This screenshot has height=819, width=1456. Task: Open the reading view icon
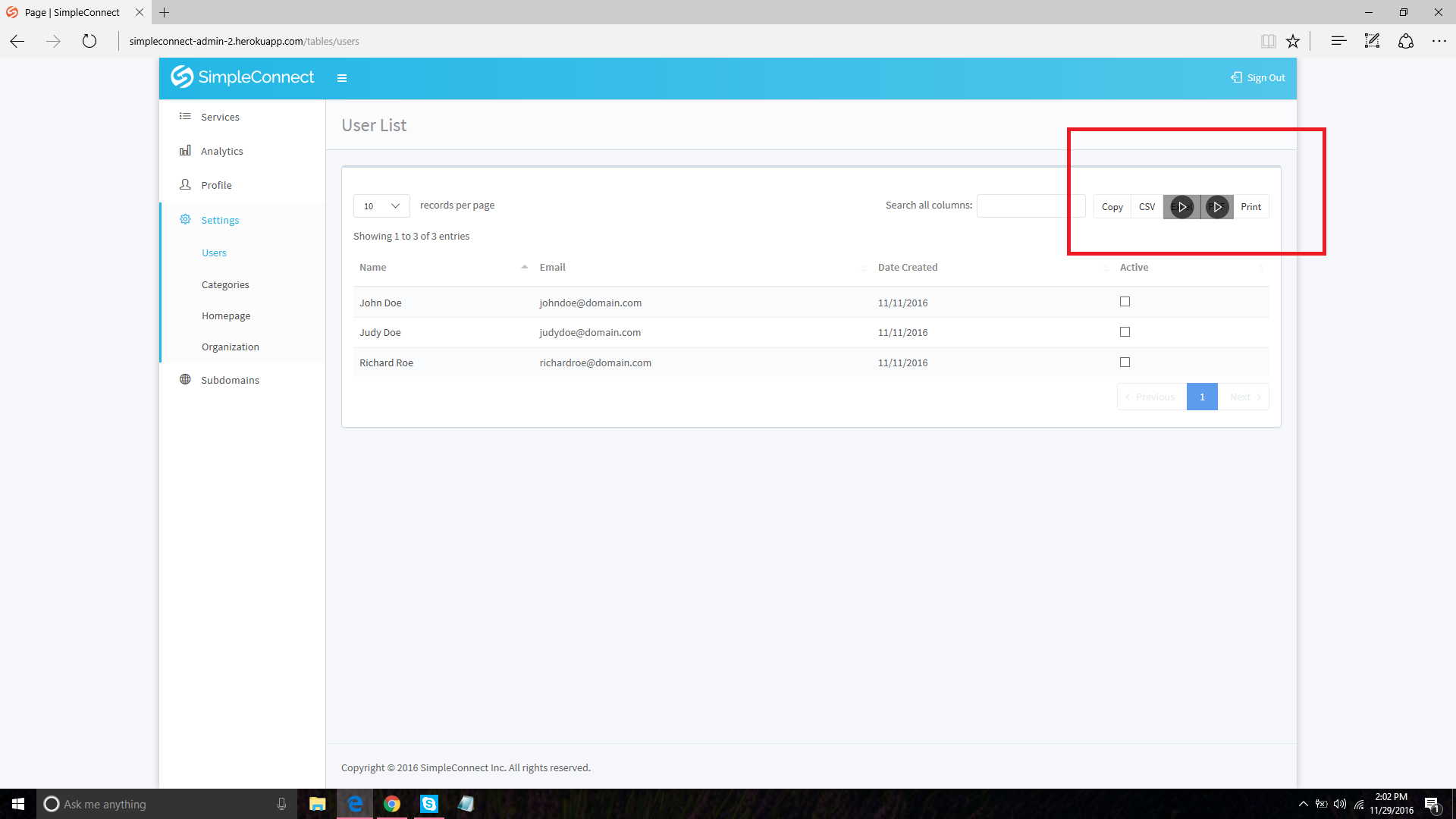[x=1268, y=41]
